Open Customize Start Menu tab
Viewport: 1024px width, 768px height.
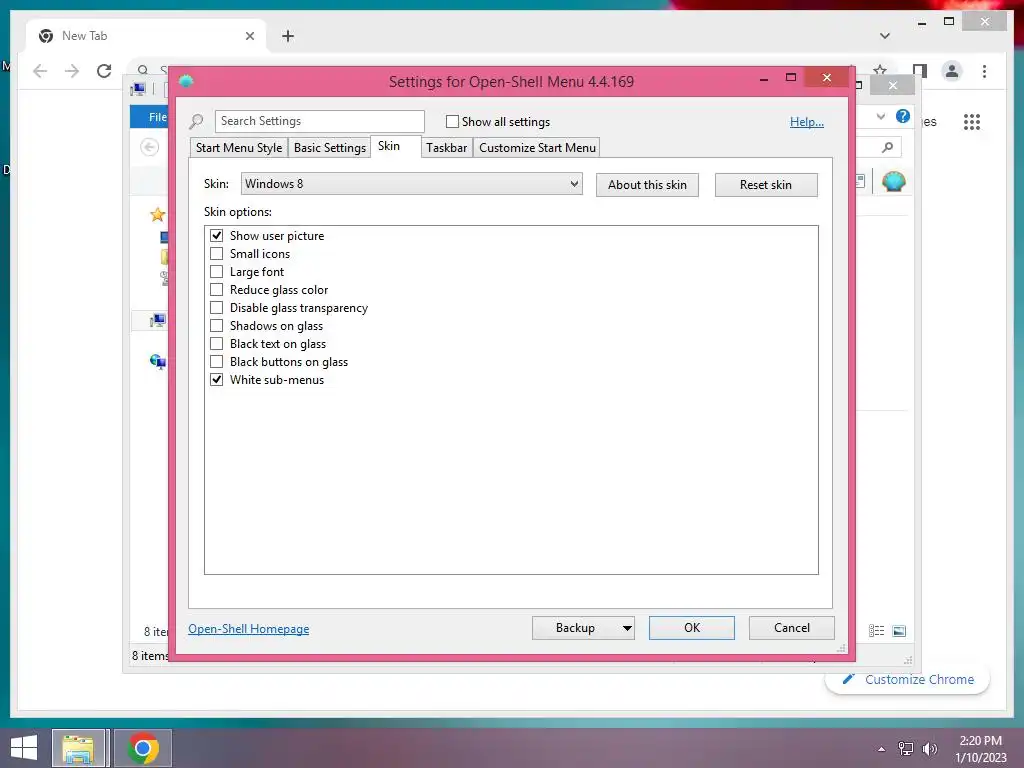[537, 148]
